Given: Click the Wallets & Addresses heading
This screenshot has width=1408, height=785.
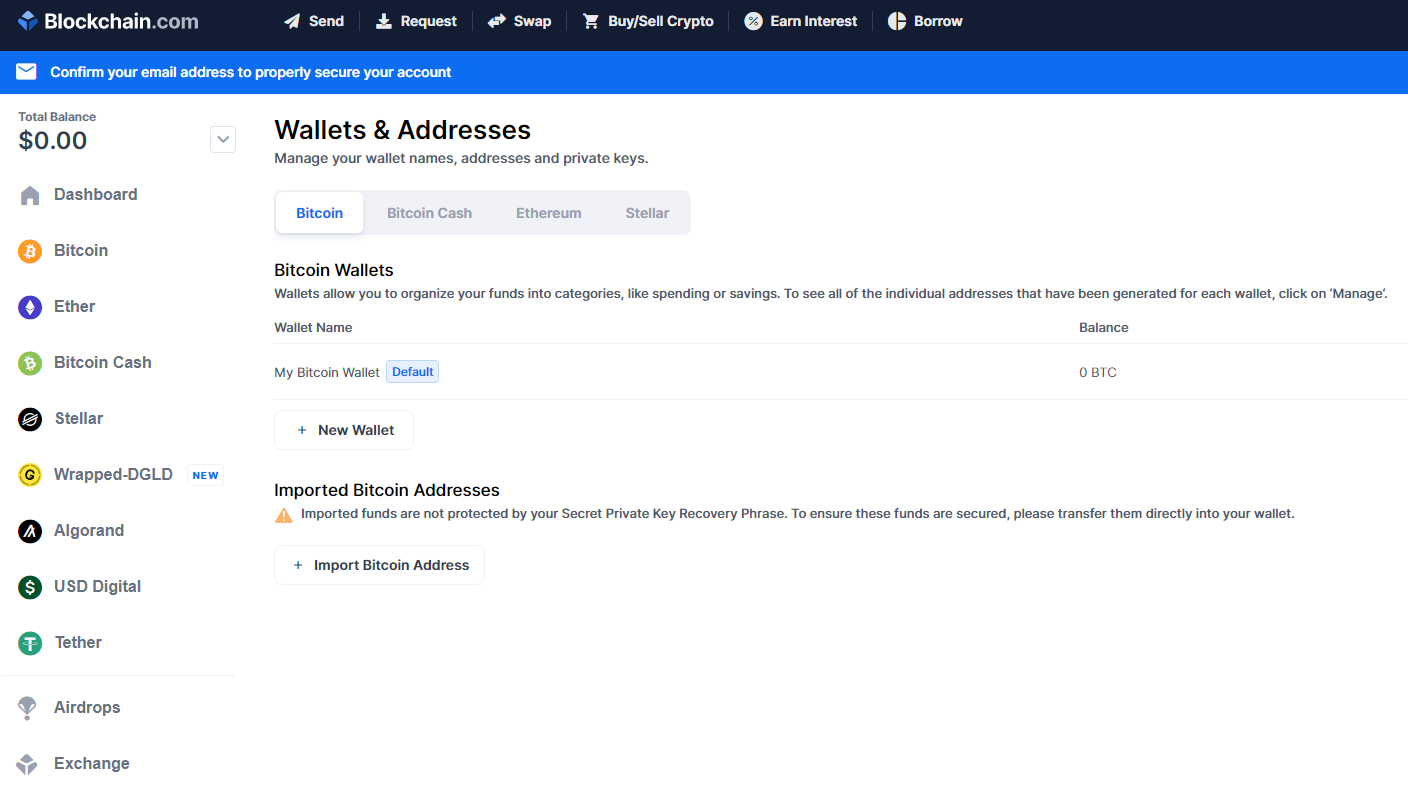Looking at the screenshot, I should pyautogui.click(x=403, y=131).
